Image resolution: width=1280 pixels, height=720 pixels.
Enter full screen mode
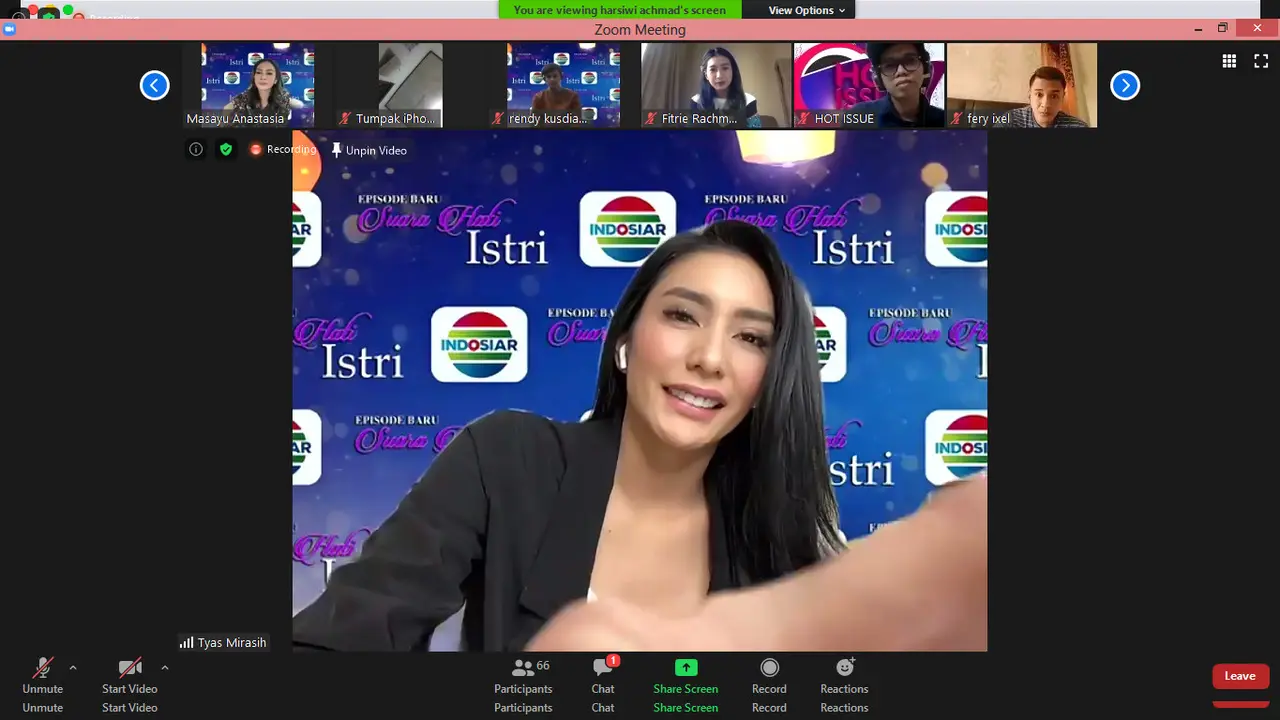[1261, 61]
